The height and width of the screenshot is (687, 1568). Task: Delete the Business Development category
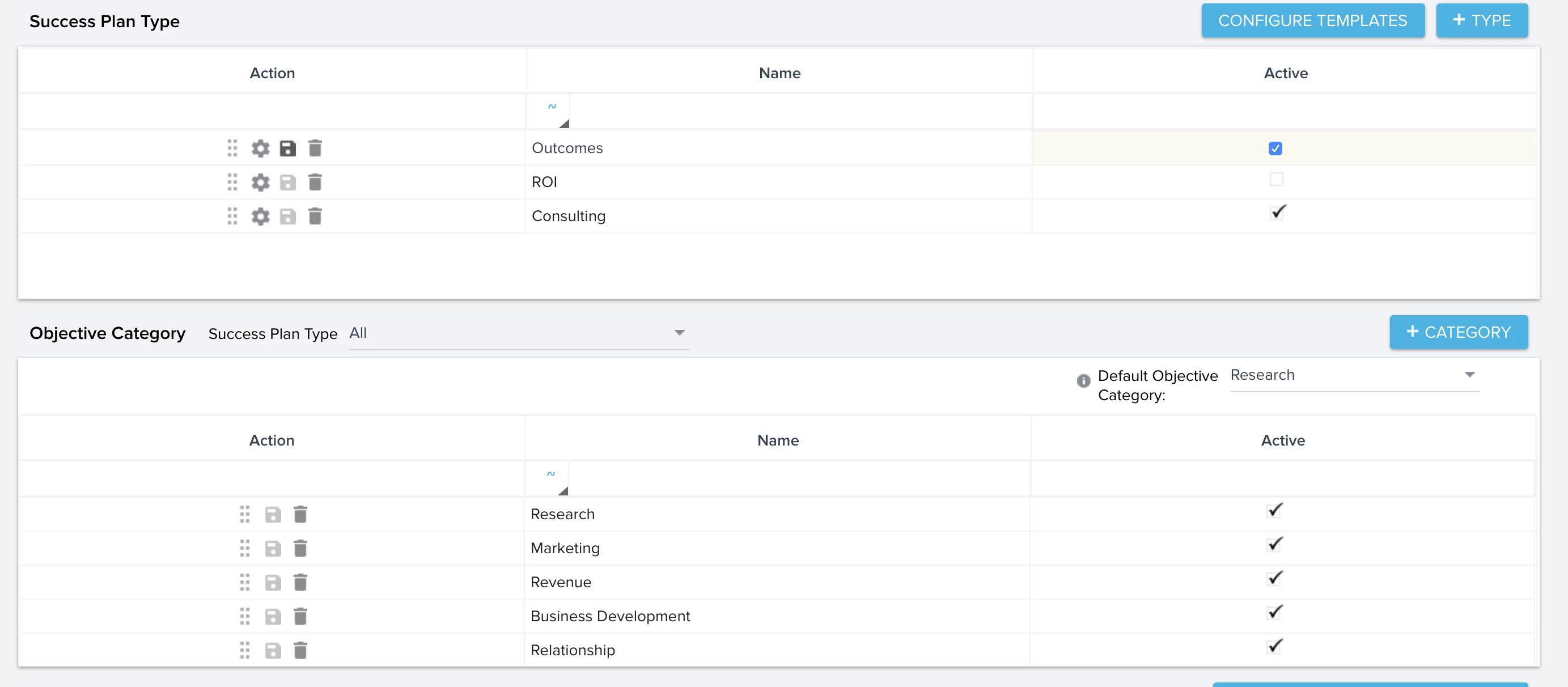300,616
